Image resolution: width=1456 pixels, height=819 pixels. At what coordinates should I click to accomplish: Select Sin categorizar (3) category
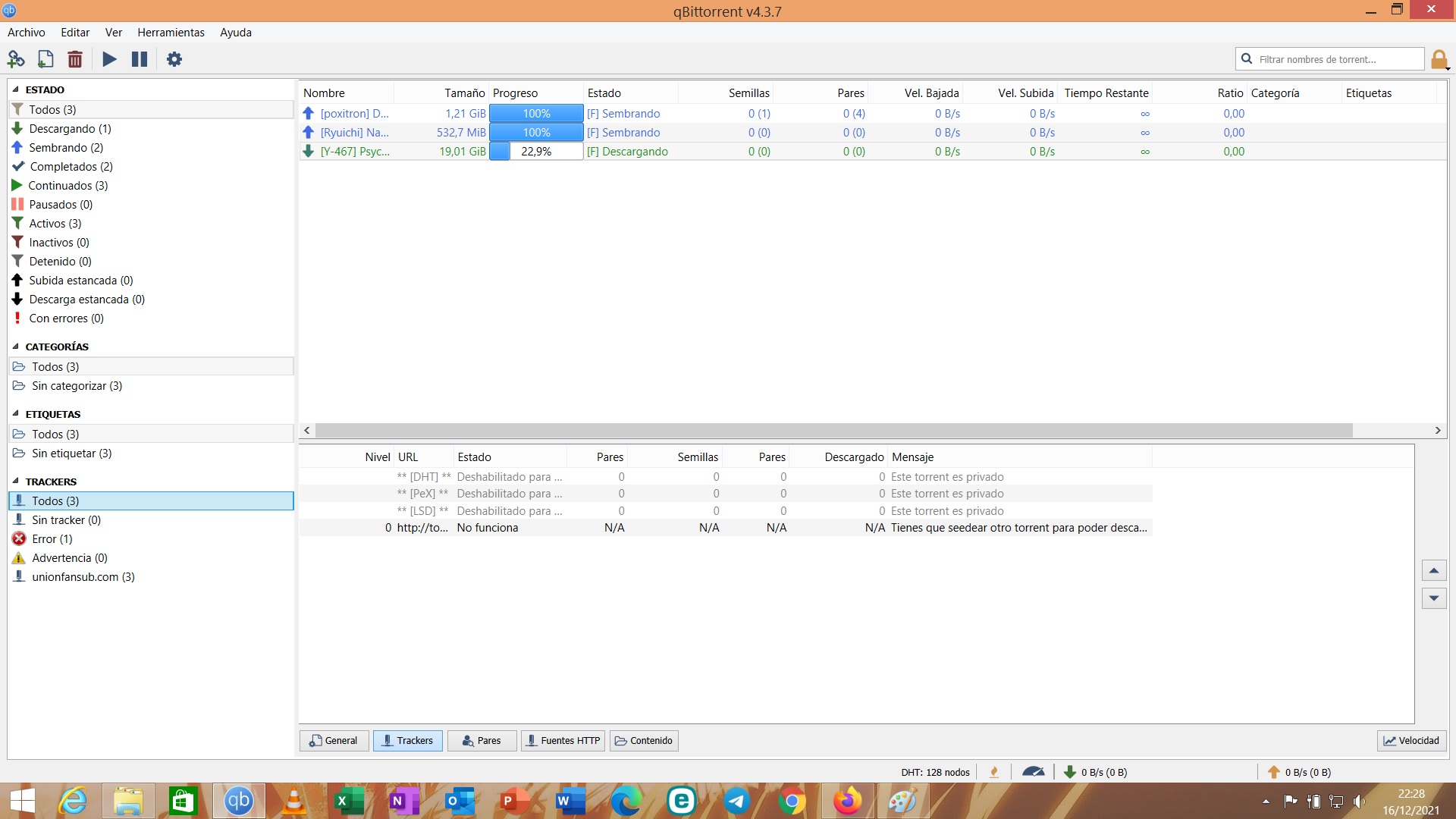coord(77,386)
